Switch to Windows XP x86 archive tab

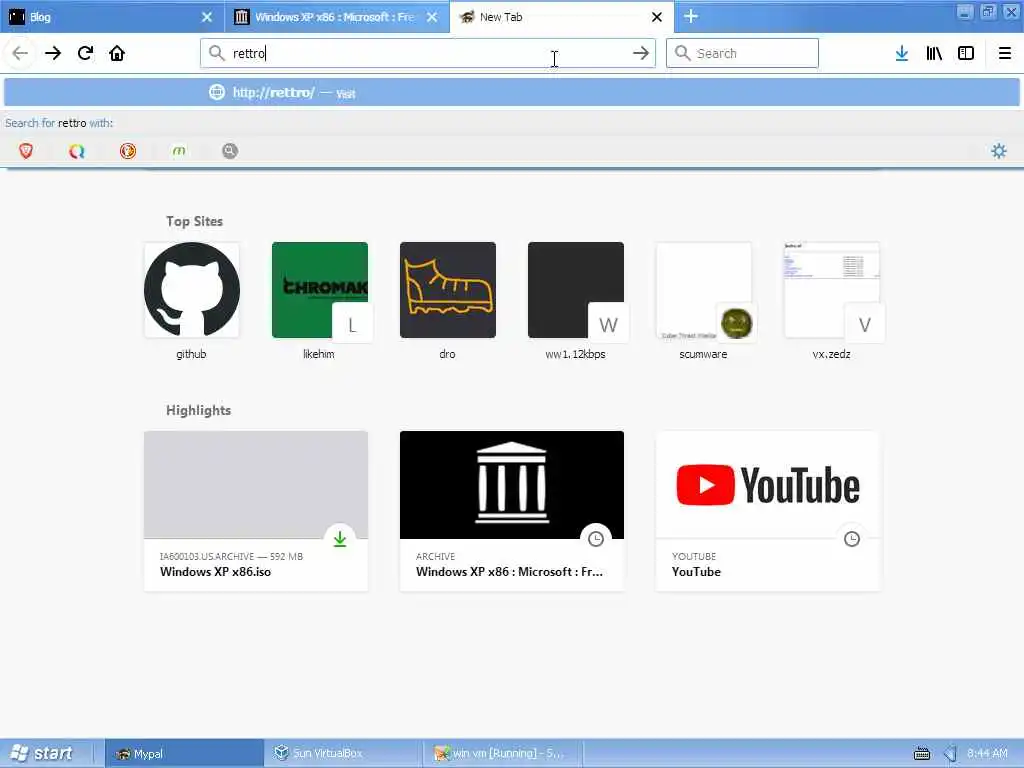(337, 17)
